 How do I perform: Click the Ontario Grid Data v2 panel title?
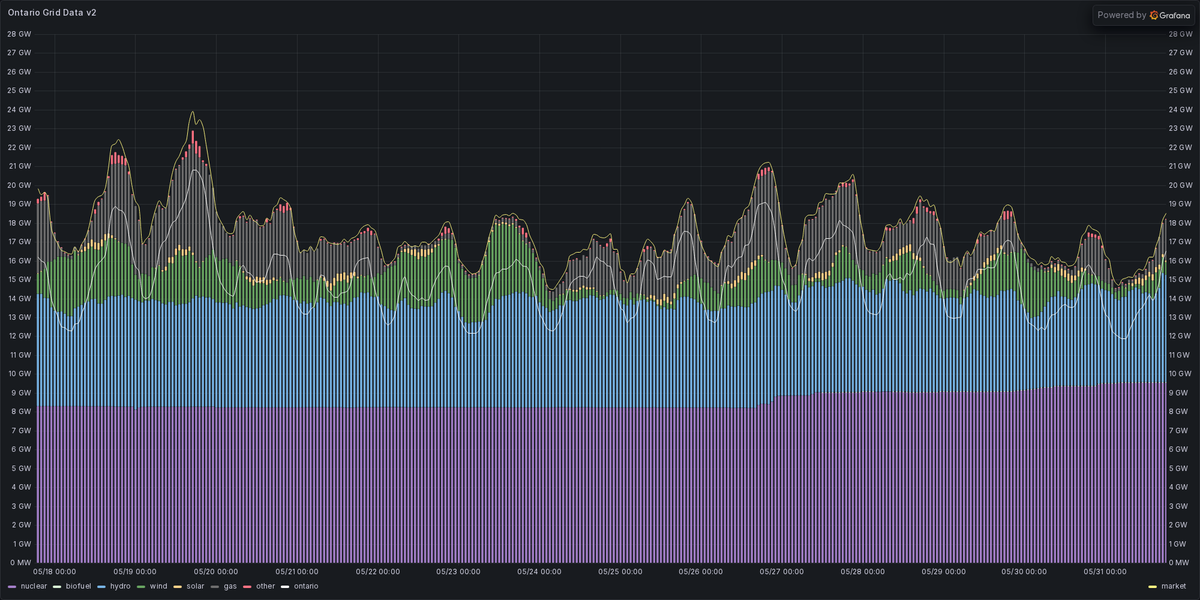point(52,13)
